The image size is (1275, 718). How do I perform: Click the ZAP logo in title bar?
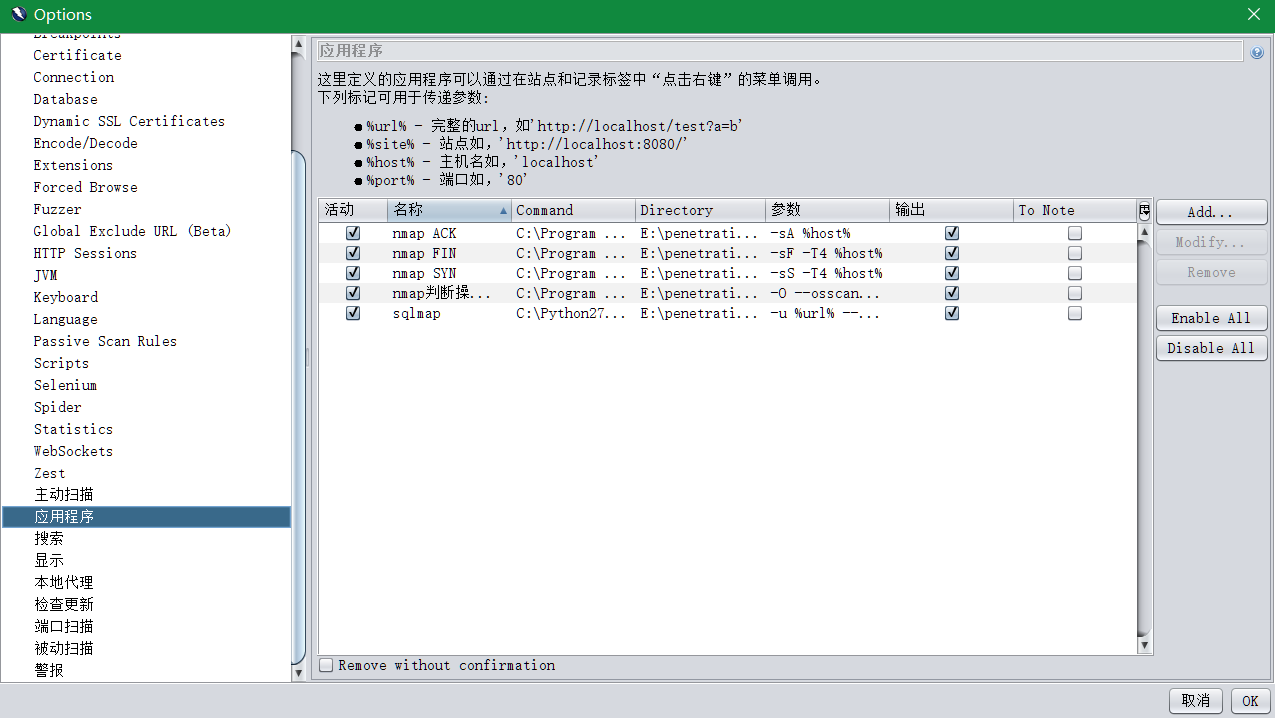pos(18,14)
